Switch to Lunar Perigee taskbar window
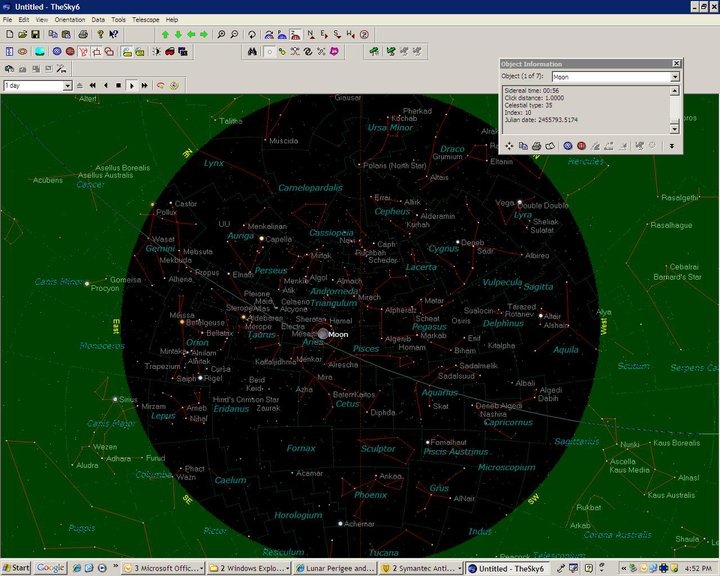 tap(335, 568)
